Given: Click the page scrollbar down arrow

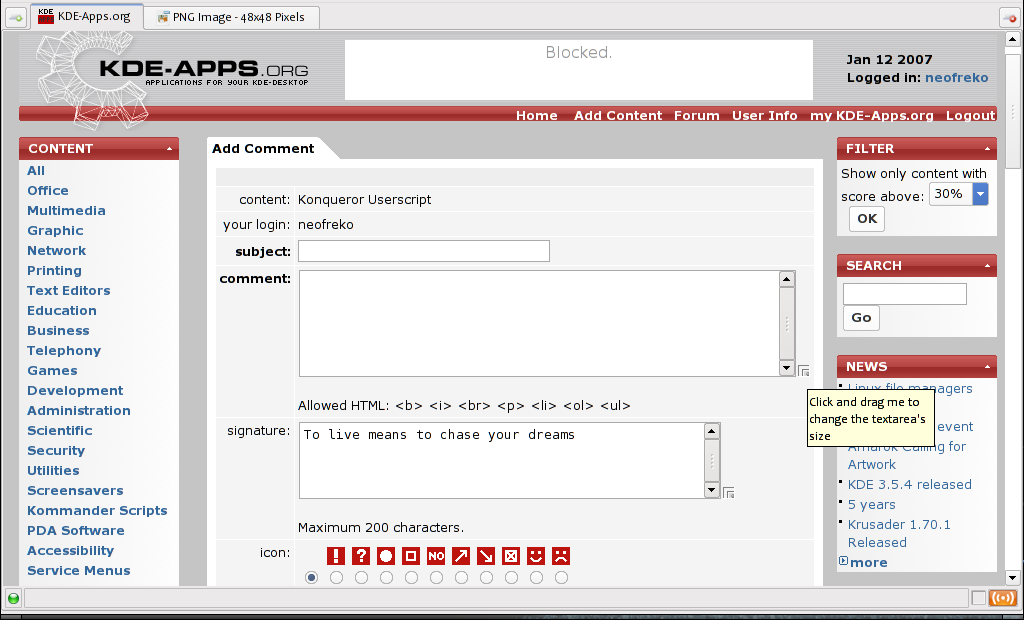Looking at the screenshot, I should tap(1012, 578).
